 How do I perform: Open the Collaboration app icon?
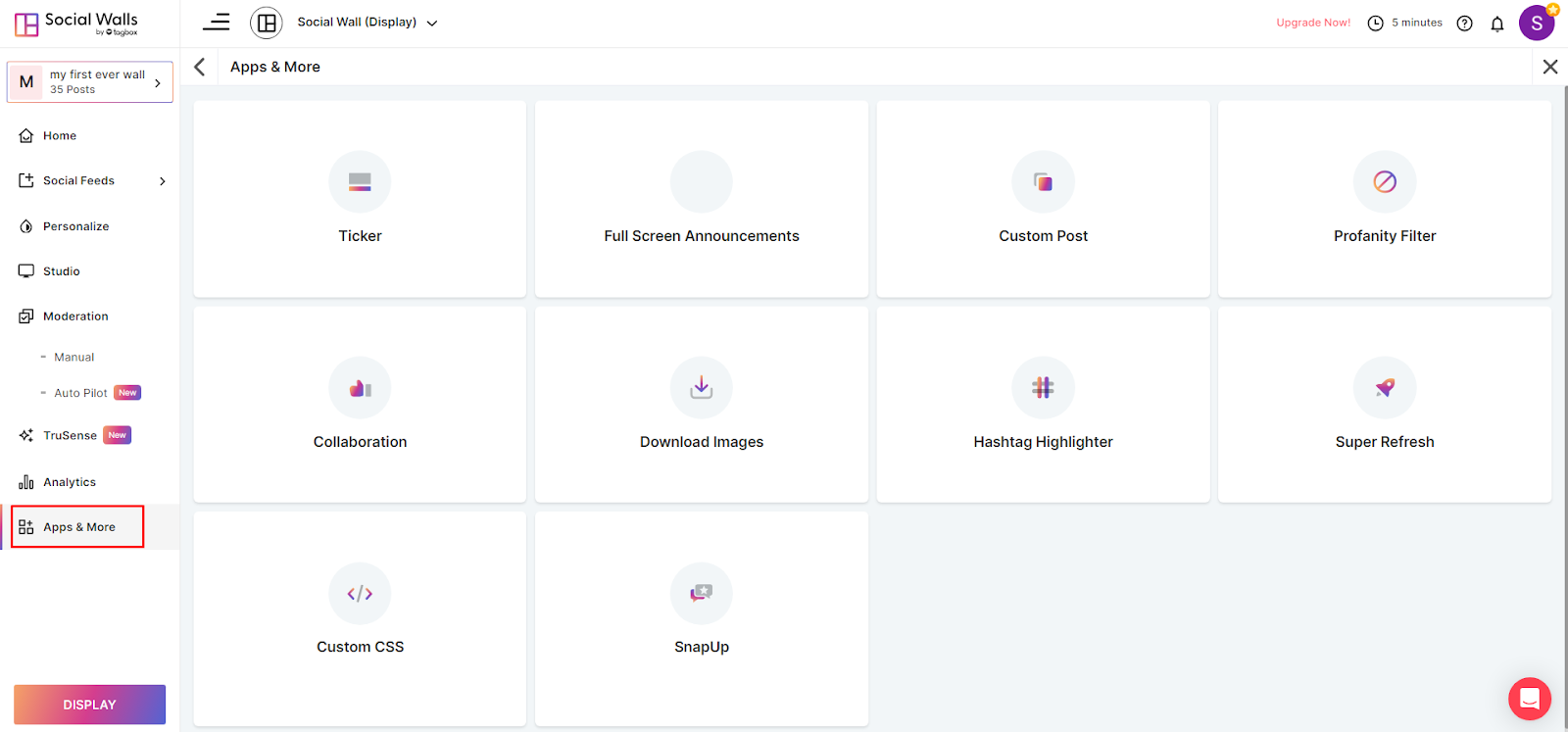[x=360, y=388]
